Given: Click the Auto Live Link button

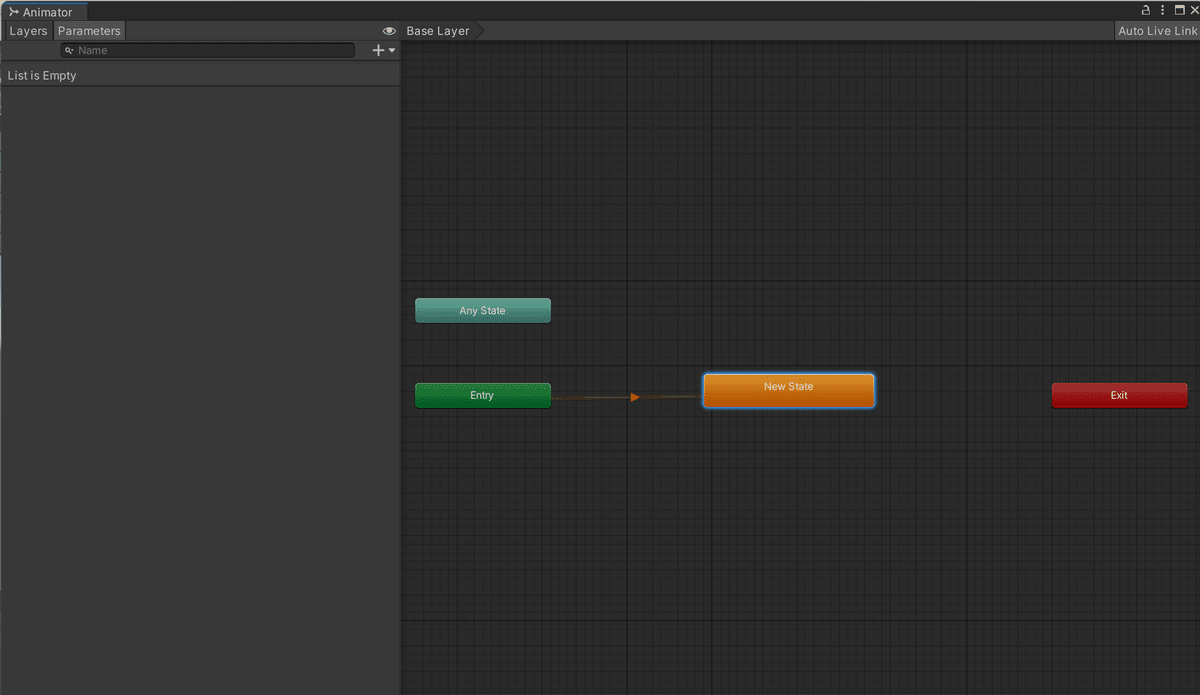Looking at the screenshot, I should [1157, 30].
